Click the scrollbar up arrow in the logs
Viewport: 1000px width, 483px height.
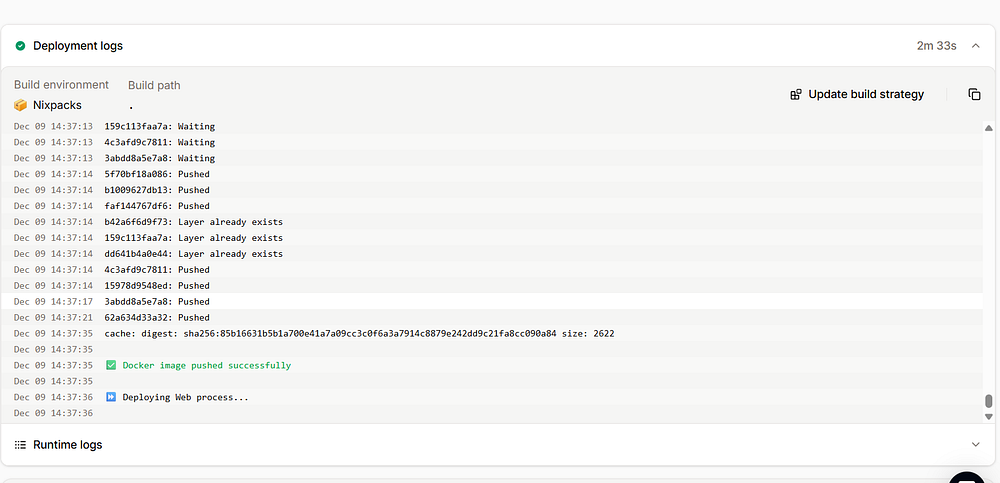coord(989,126)
